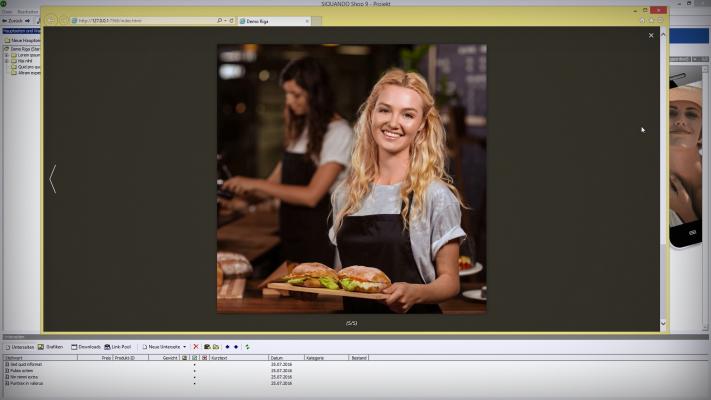Open browser favorites star icon
The width and height of the screenshot is (711, 400).
pos(650,19)
